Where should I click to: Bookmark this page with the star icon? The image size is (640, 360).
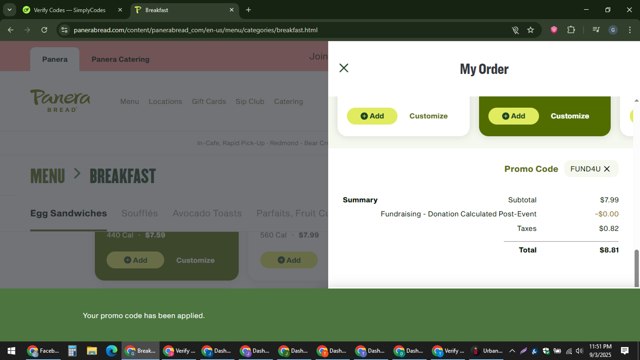530,30
